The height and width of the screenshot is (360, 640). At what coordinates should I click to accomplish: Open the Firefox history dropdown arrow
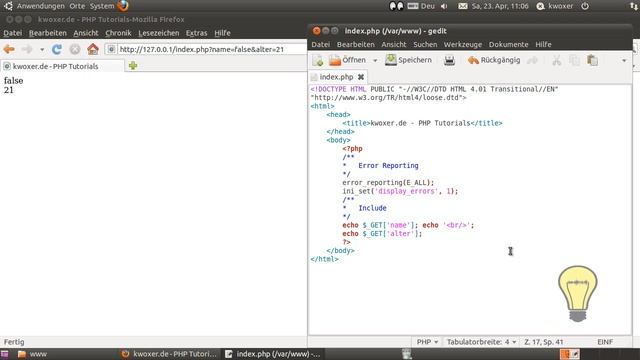point(42,50)
